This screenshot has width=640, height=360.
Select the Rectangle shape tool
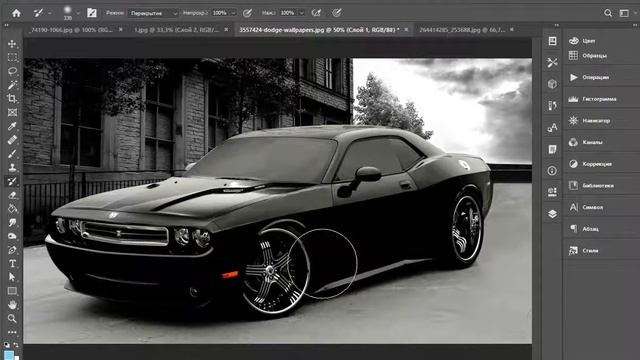coord(12,291)
